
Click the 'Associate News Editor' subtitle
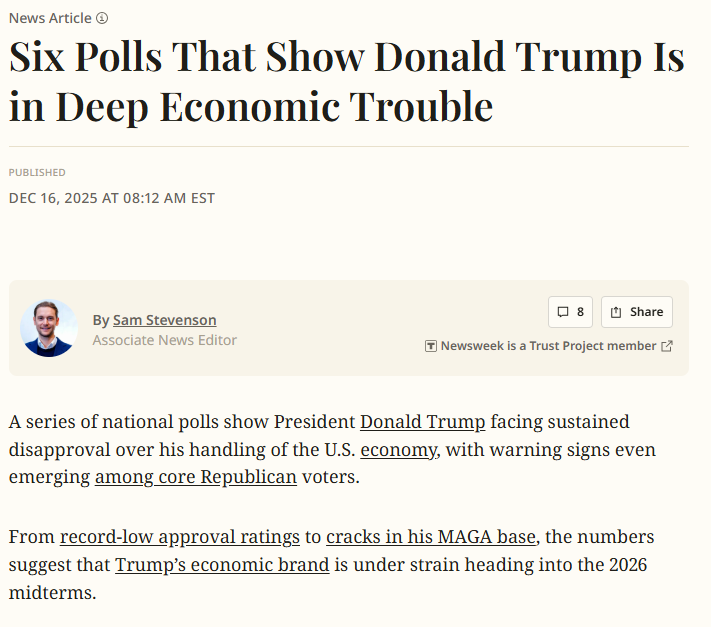pos(165,340)
